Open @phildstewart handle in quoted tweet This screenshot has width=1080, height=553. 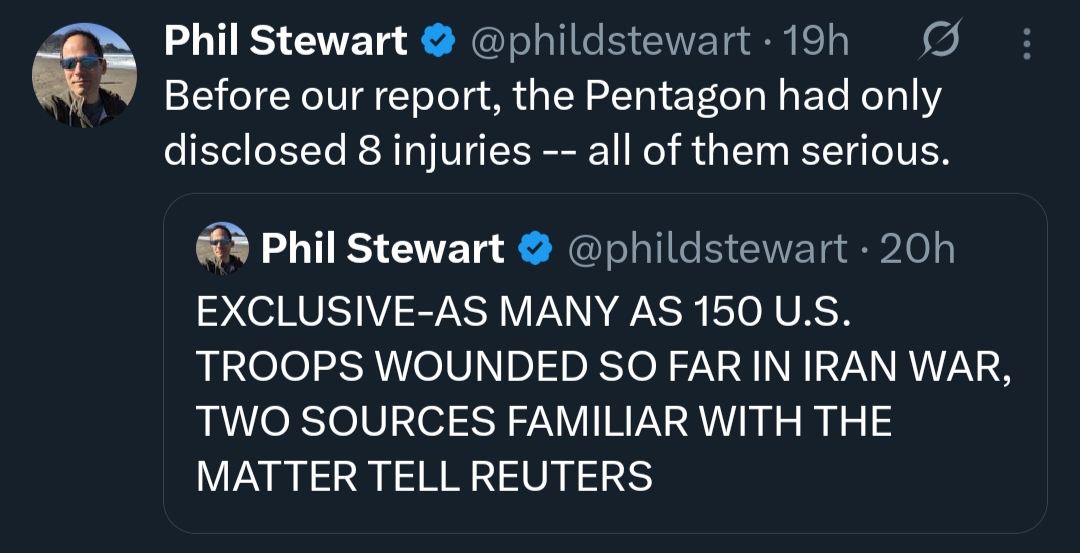point(708,248)
